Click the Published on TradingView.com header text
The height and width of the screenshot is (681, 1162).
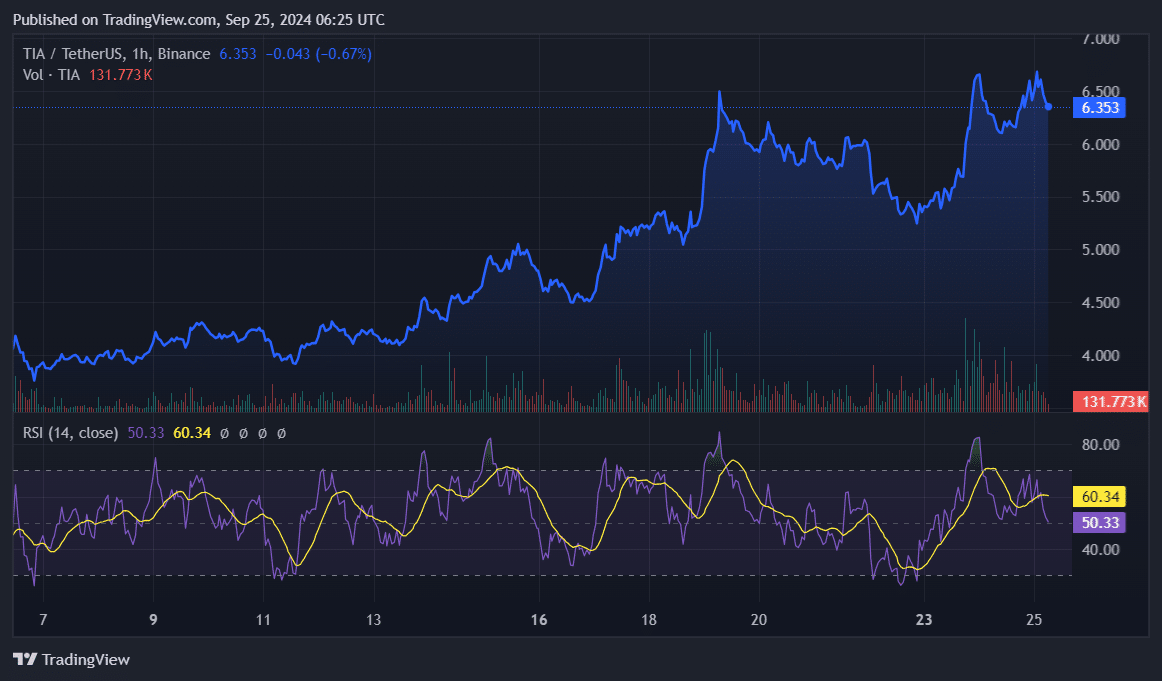point(198,20)
